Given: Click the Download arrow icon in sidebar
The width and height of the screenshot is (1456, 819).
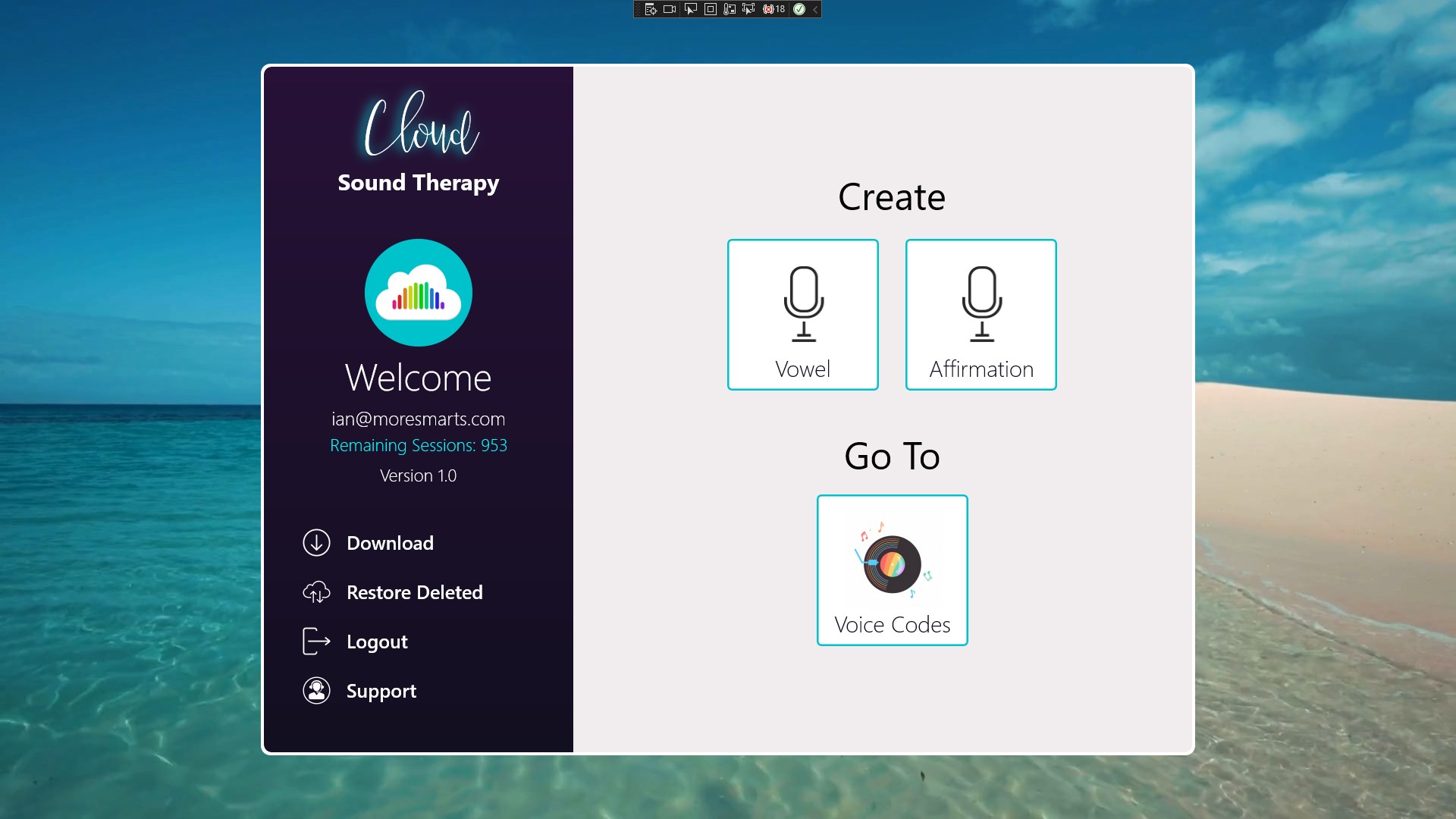Looking at the screenshot, I should [x=316, y=543].
